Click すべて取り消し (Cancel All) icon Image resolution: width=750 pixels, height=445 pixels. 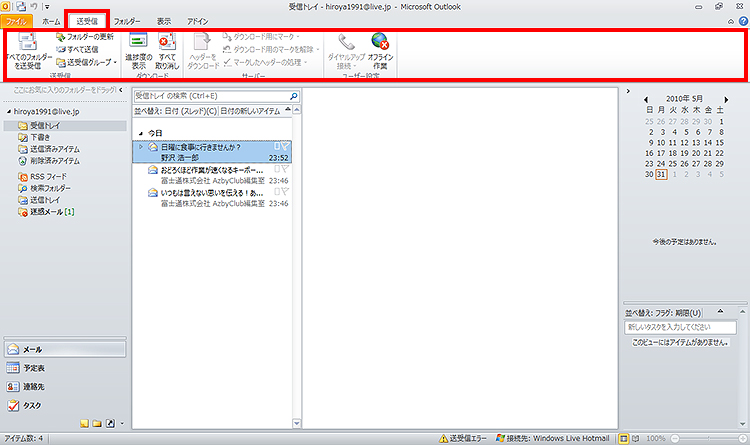click(x=166, y=41)
